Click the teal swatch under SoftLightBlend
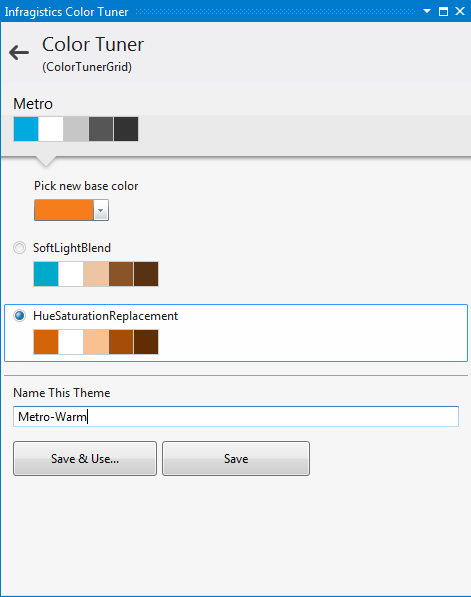Image resolution: width=471 pixels, height=597 pixels. 46,274
